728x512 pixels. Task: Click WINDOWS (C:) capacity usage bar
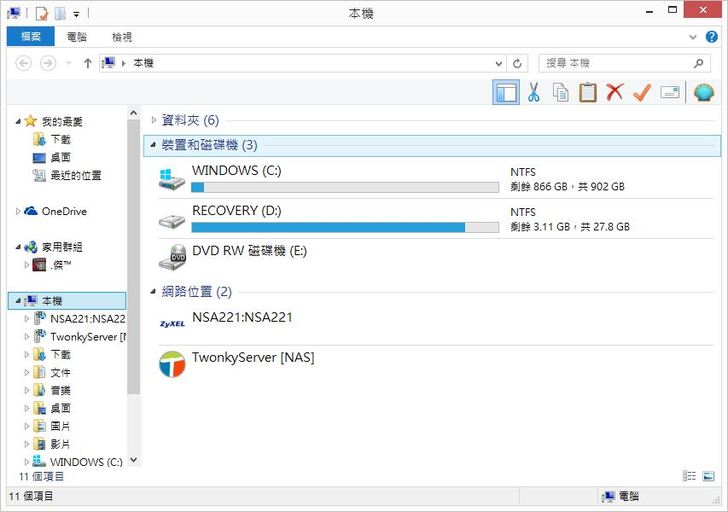coord(345,187)
